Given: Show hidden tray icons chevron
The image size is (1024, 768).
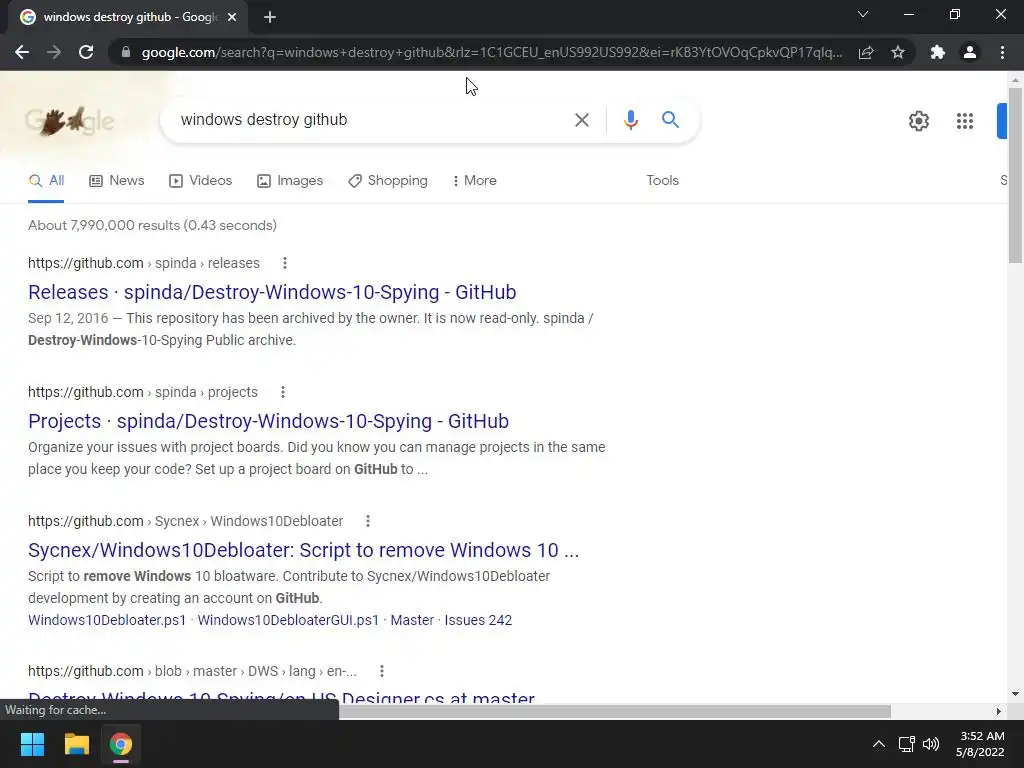Looking at the screenshot, I should 879,744.
